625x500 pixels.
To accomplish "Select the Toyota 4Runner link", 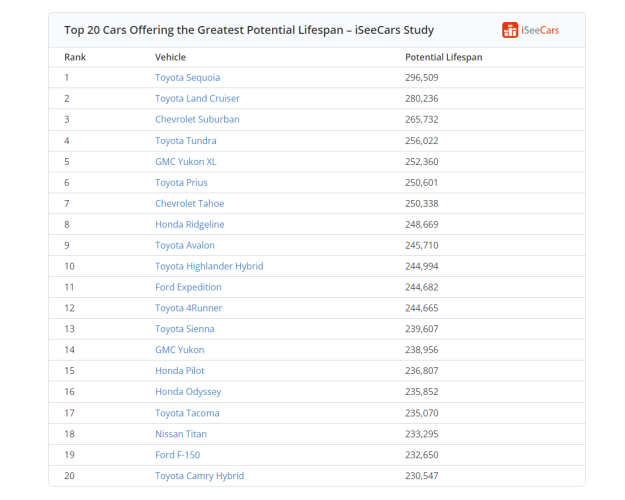I will [x=189, y=308].
